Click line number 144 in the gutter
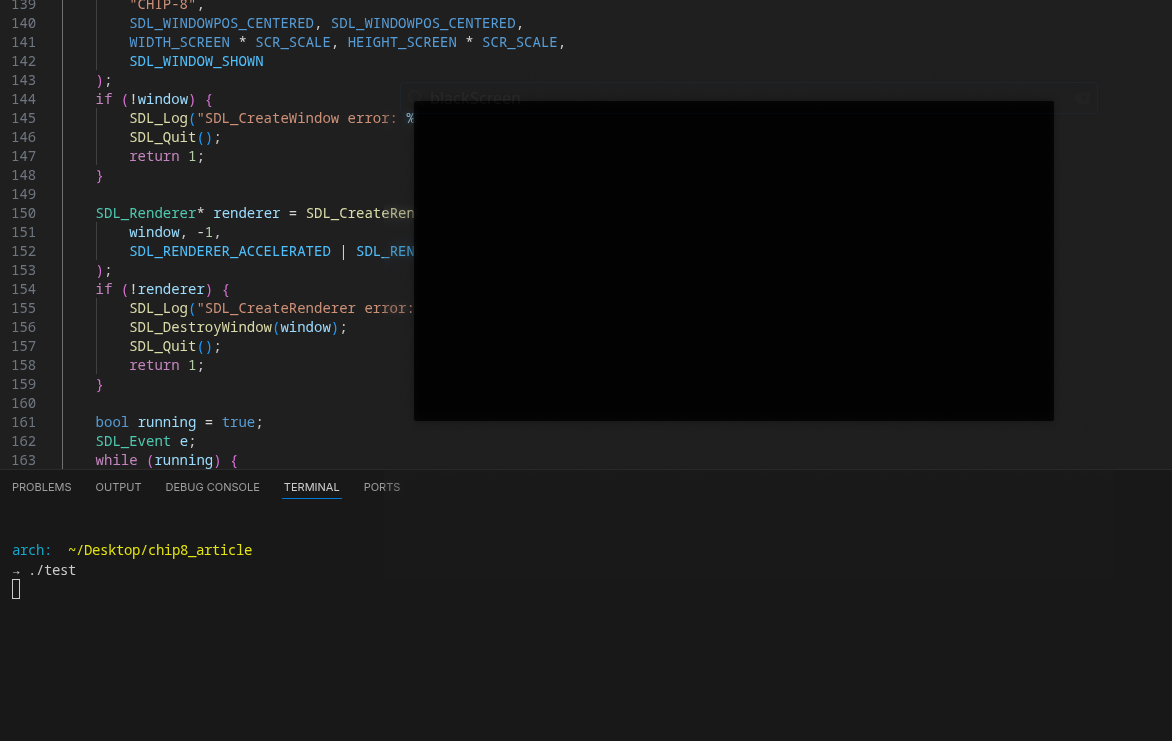 point(23,99)
